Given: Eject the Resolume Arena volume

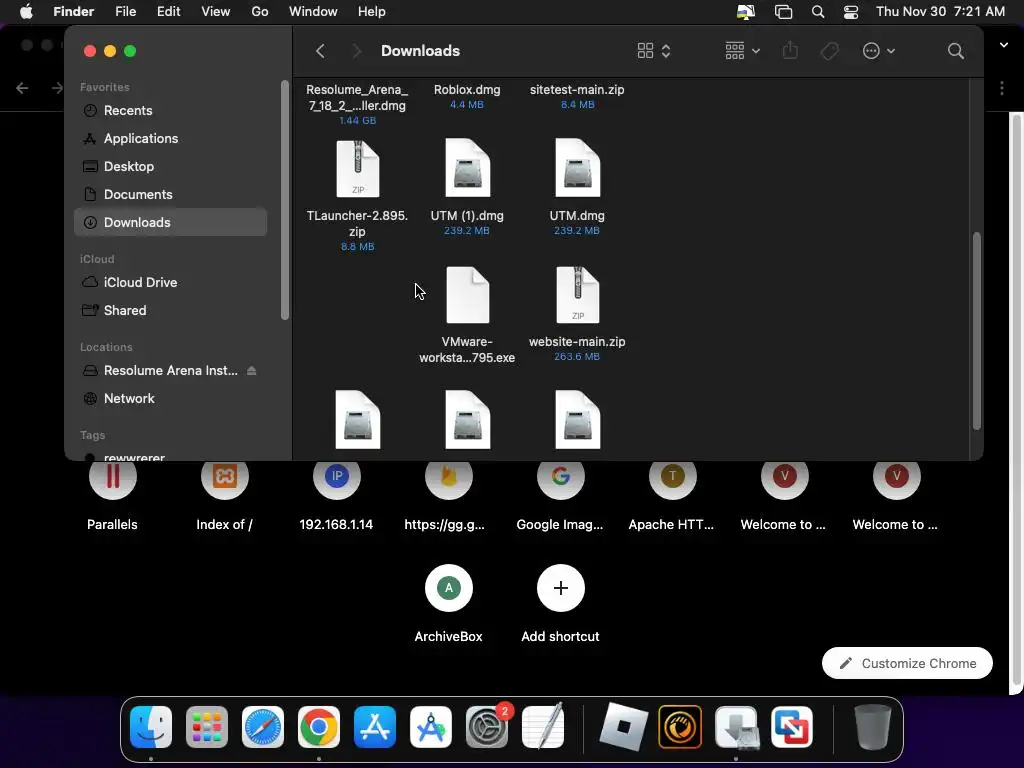Looking at the screenshot, I should [251, 370].
